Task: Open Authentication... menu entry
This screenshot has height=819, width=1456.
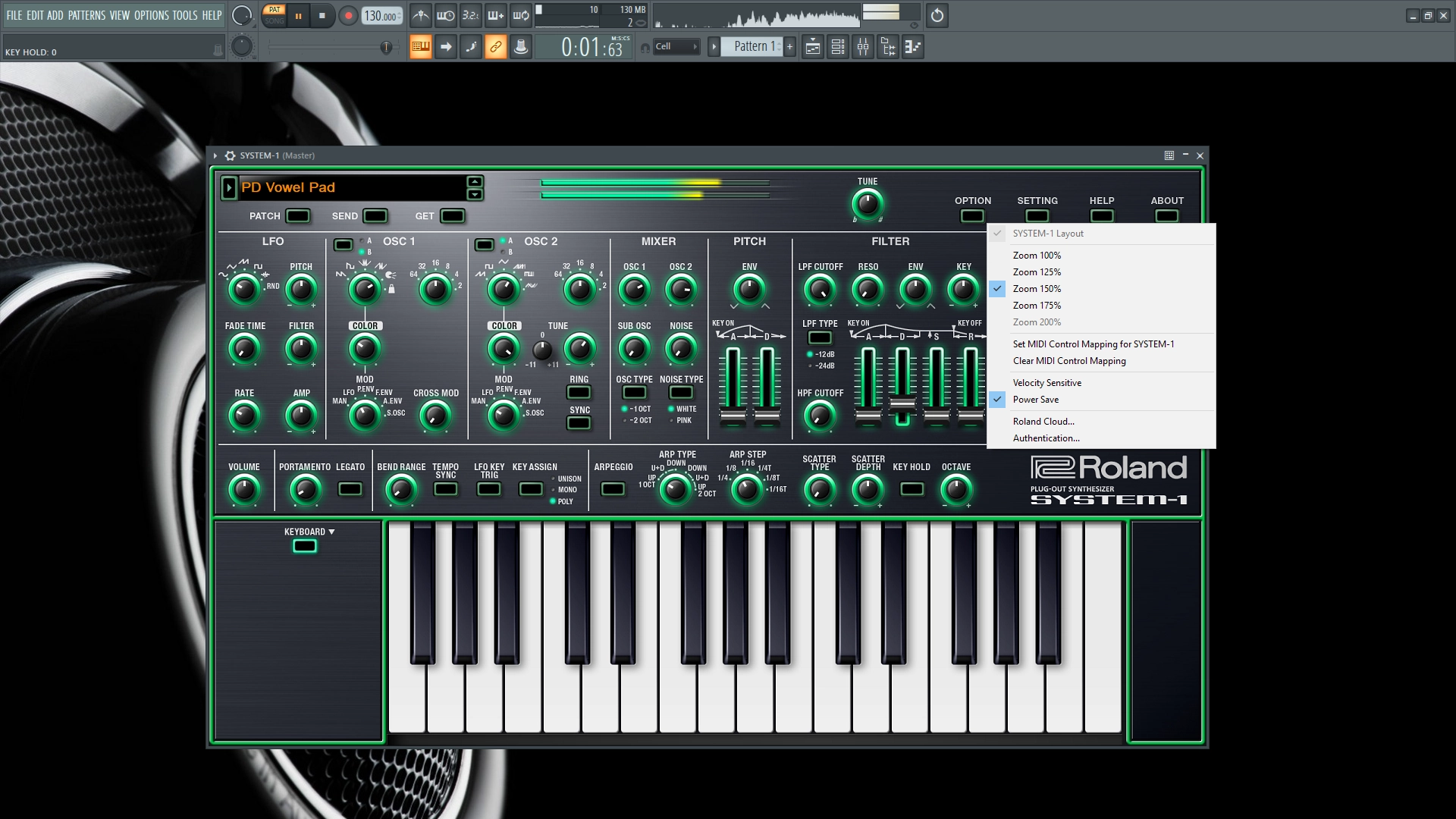Action: click(1101, 438)
